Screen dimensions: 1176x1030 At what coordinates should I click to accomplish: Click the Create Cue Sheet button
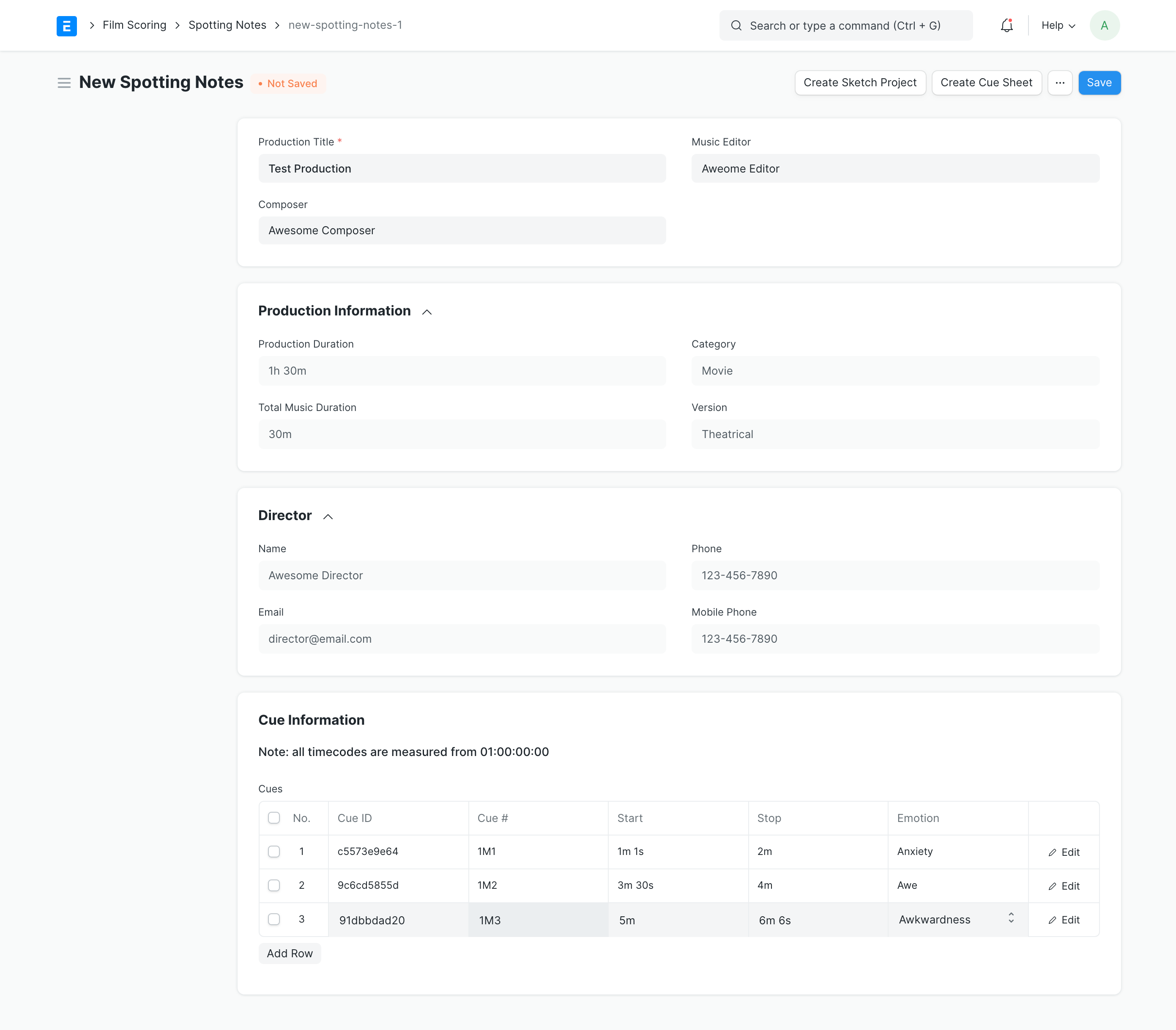point(986,83)
